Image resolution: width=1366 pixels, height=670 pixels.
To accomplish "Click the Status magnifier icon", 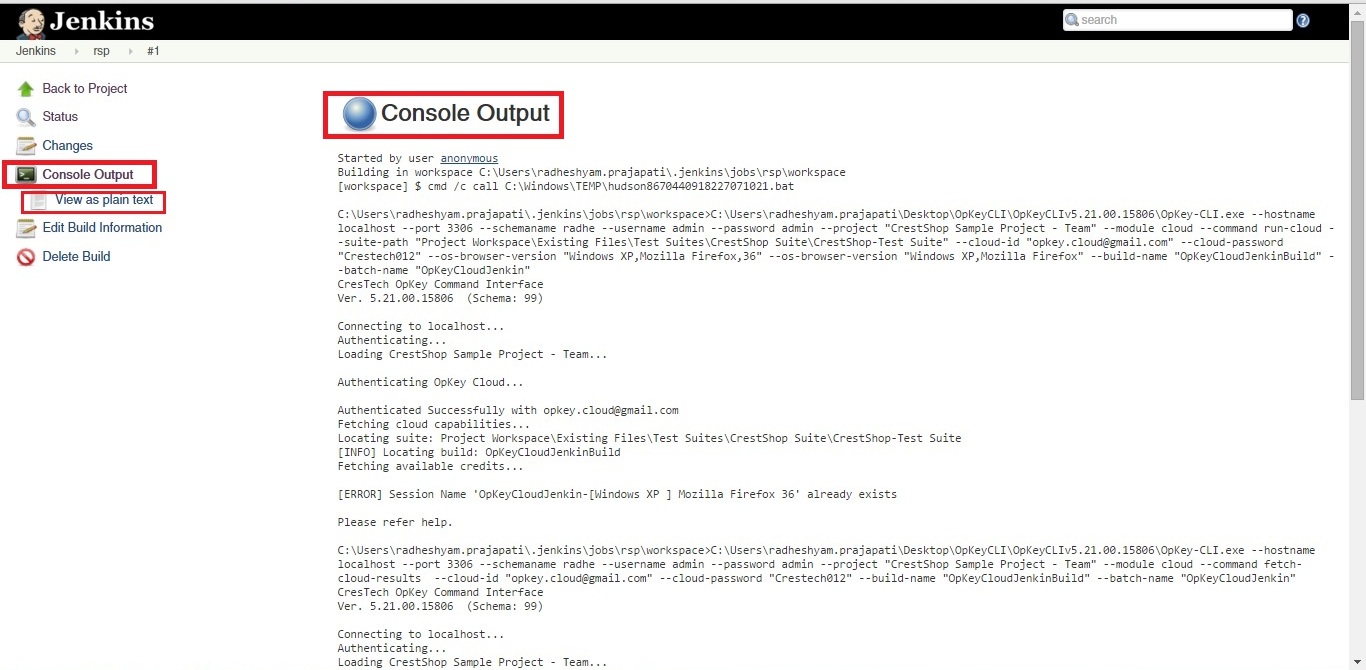I will pyautogui.click(x=26, y=117).
